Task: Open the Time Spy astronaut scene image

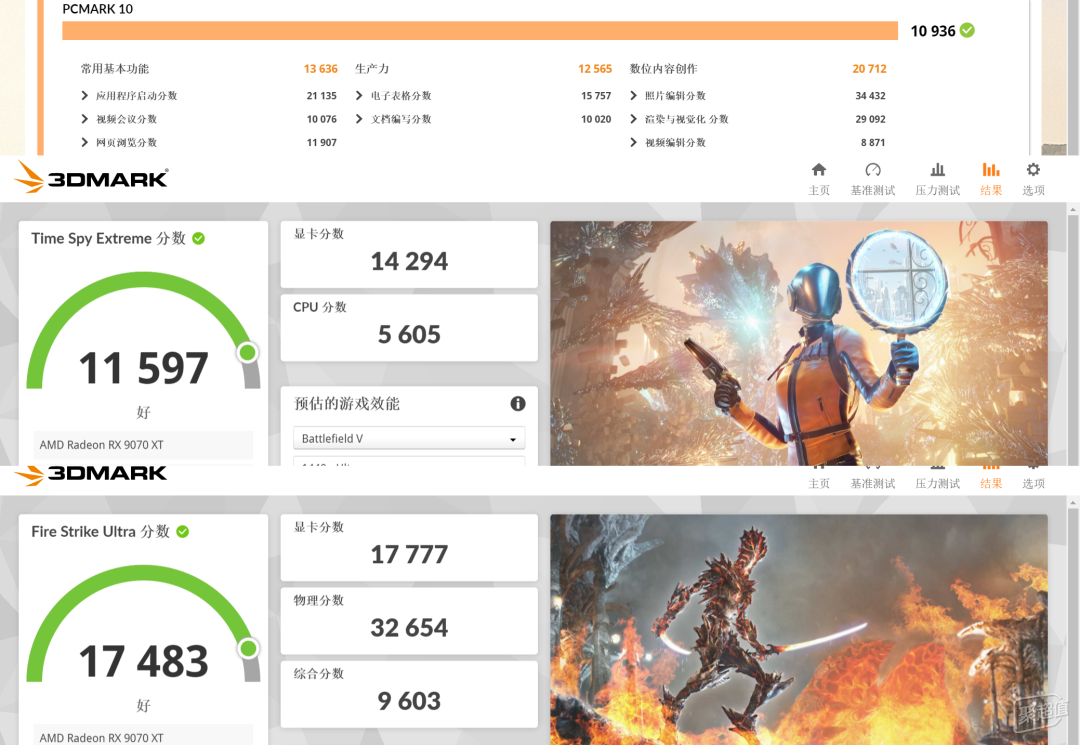Action: pos(799,343)
